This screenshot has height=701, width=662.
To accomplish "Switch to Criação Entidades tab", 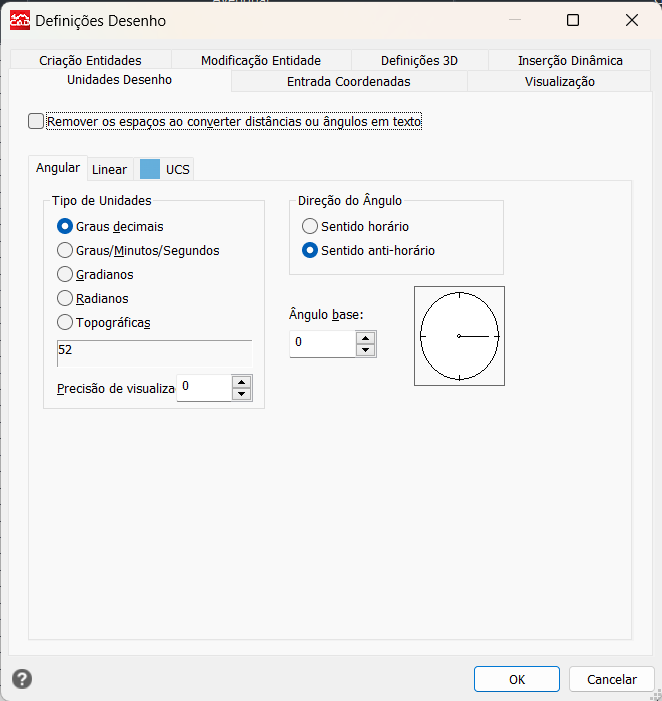I will [90, 60].
